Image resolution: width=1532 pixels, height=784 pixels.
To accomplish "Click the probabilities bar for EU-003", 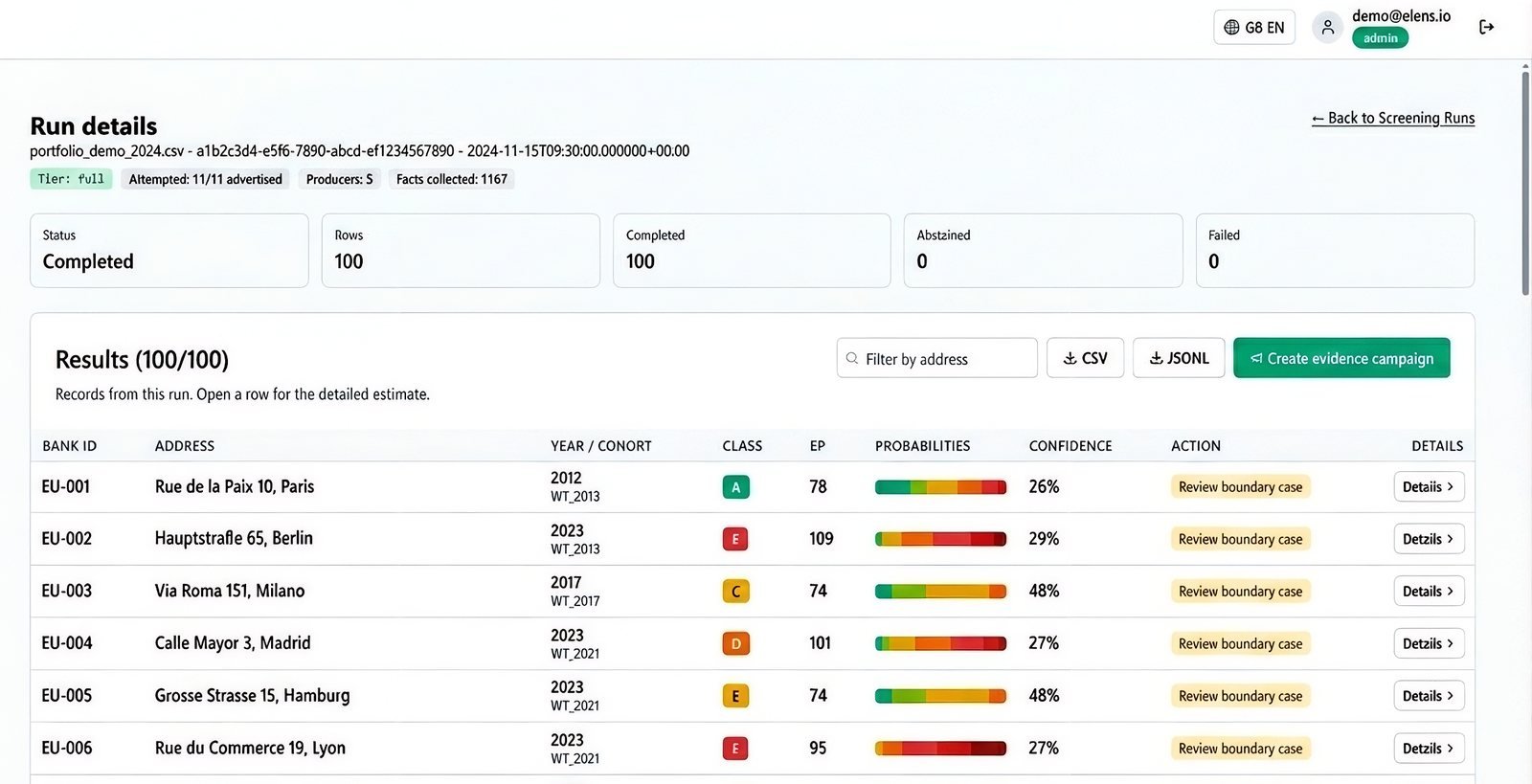I will 940,592.
